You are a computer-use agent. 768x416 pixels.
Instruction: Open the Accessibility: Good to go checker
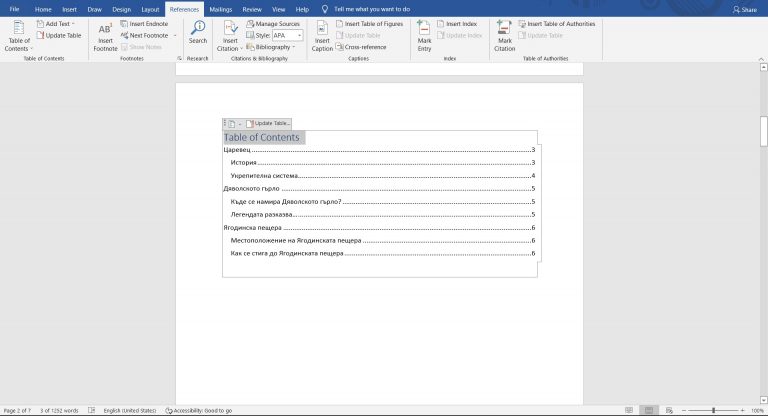pos(198,411)
